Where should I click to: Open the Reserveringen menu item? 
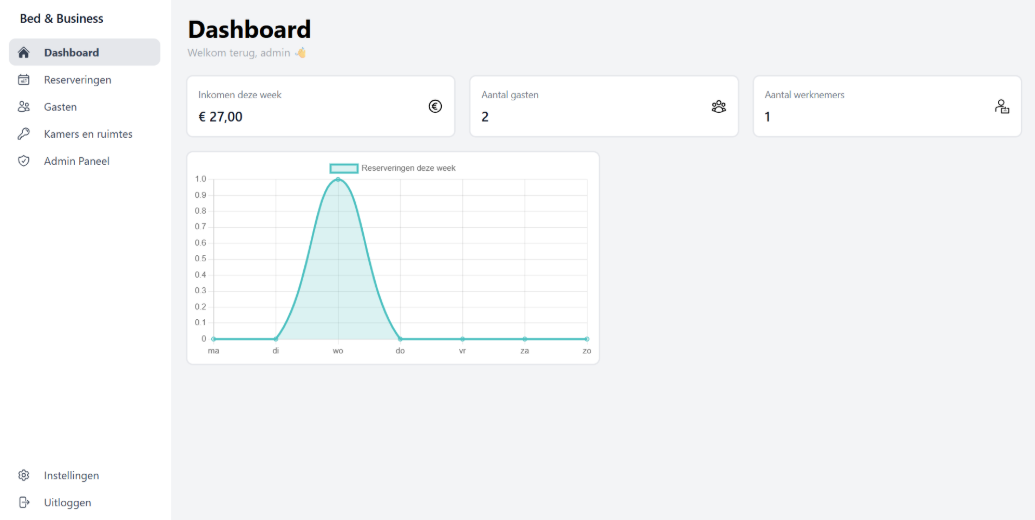pyautogui.click(x=77, y=80)
